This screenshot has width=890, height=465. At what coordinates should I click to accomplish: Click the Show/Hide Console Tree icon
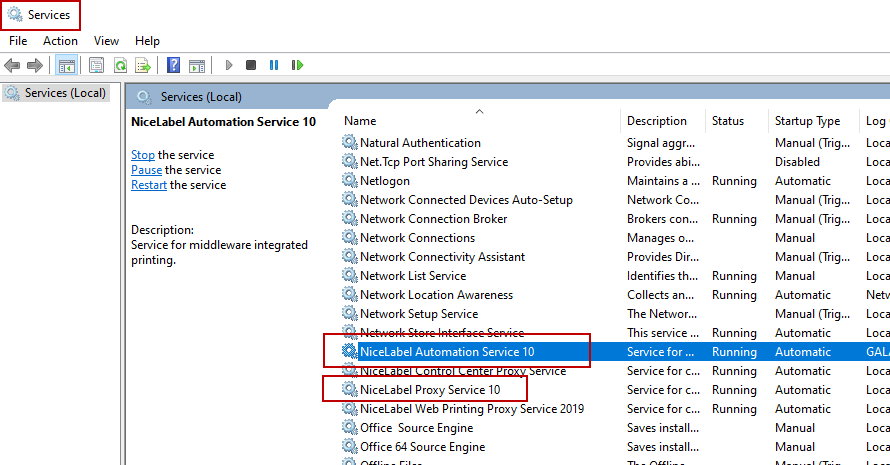pos(67,66)
